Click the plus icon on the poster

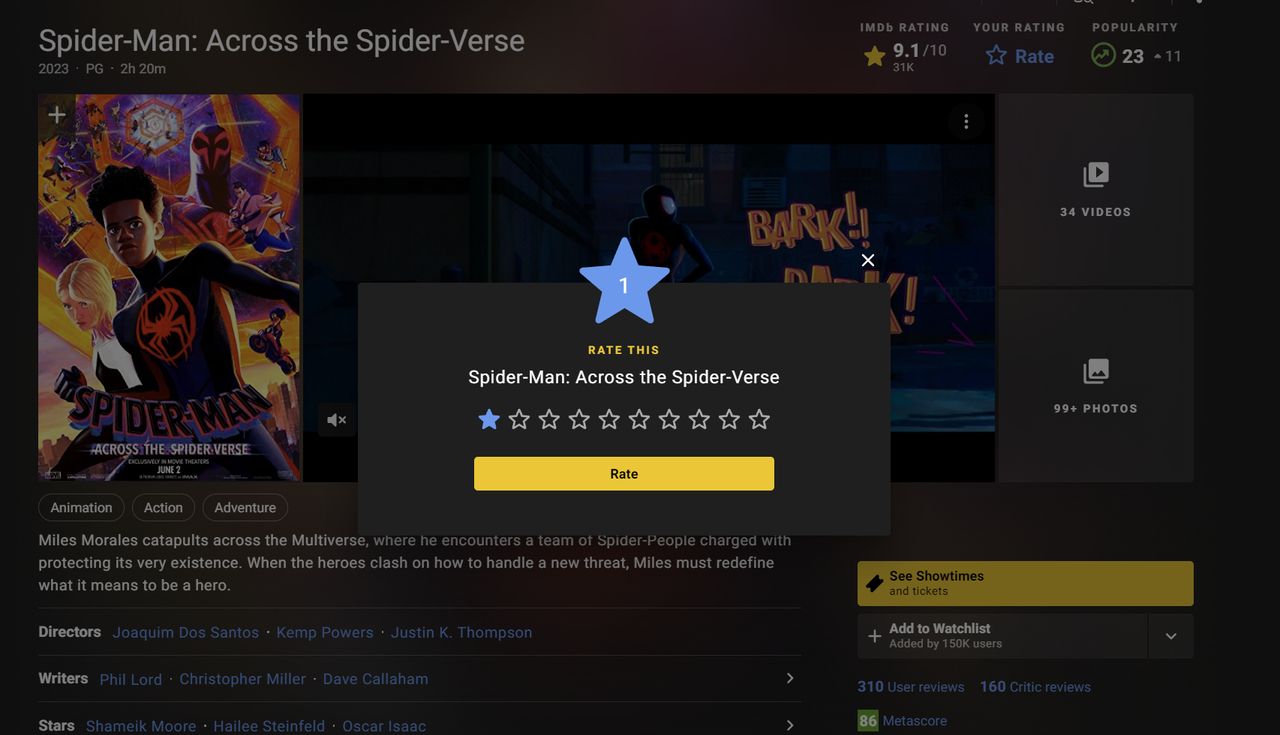[x=57, y=115]
